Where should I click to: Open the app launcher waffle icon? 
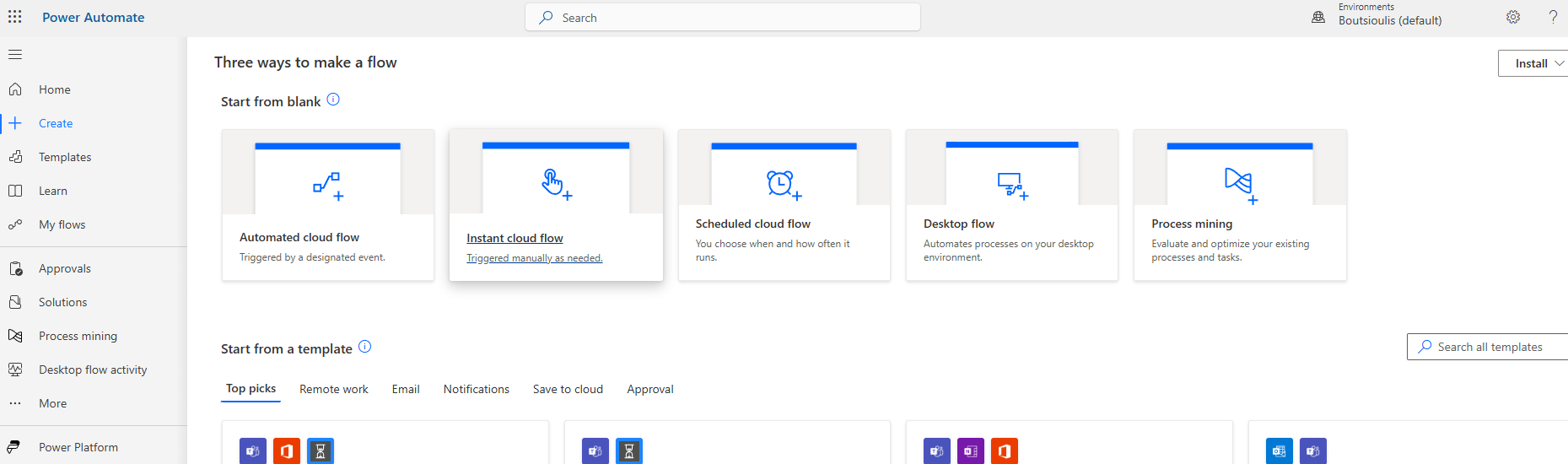15,17
